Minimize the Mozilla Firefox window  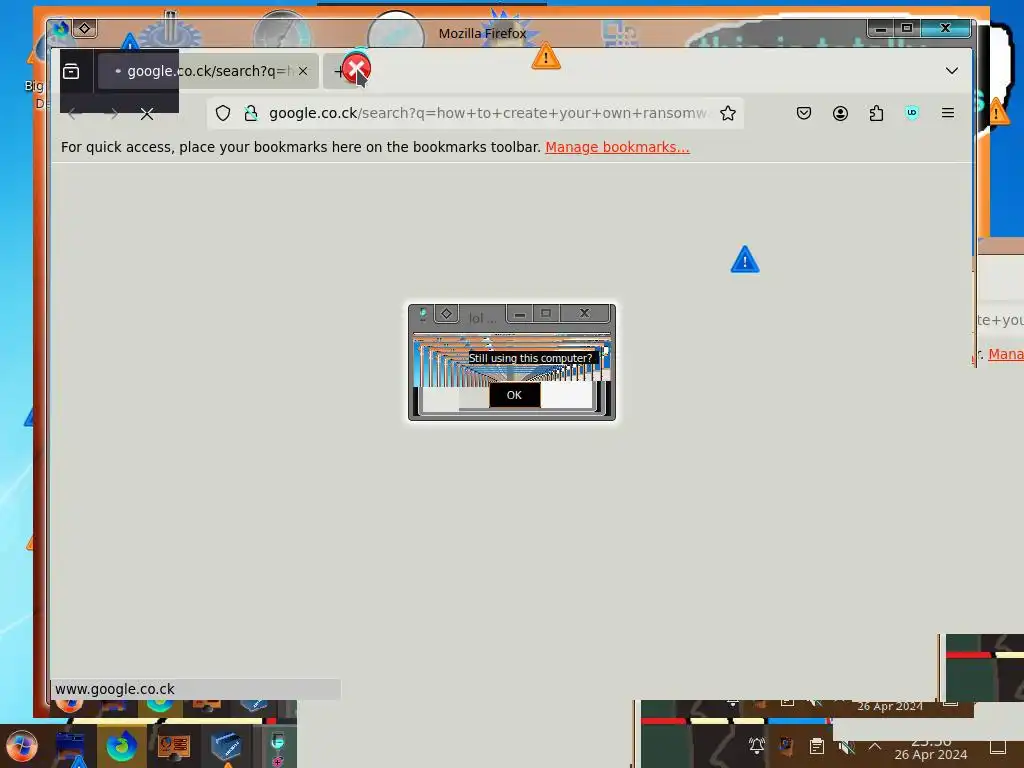coord(881,28)
